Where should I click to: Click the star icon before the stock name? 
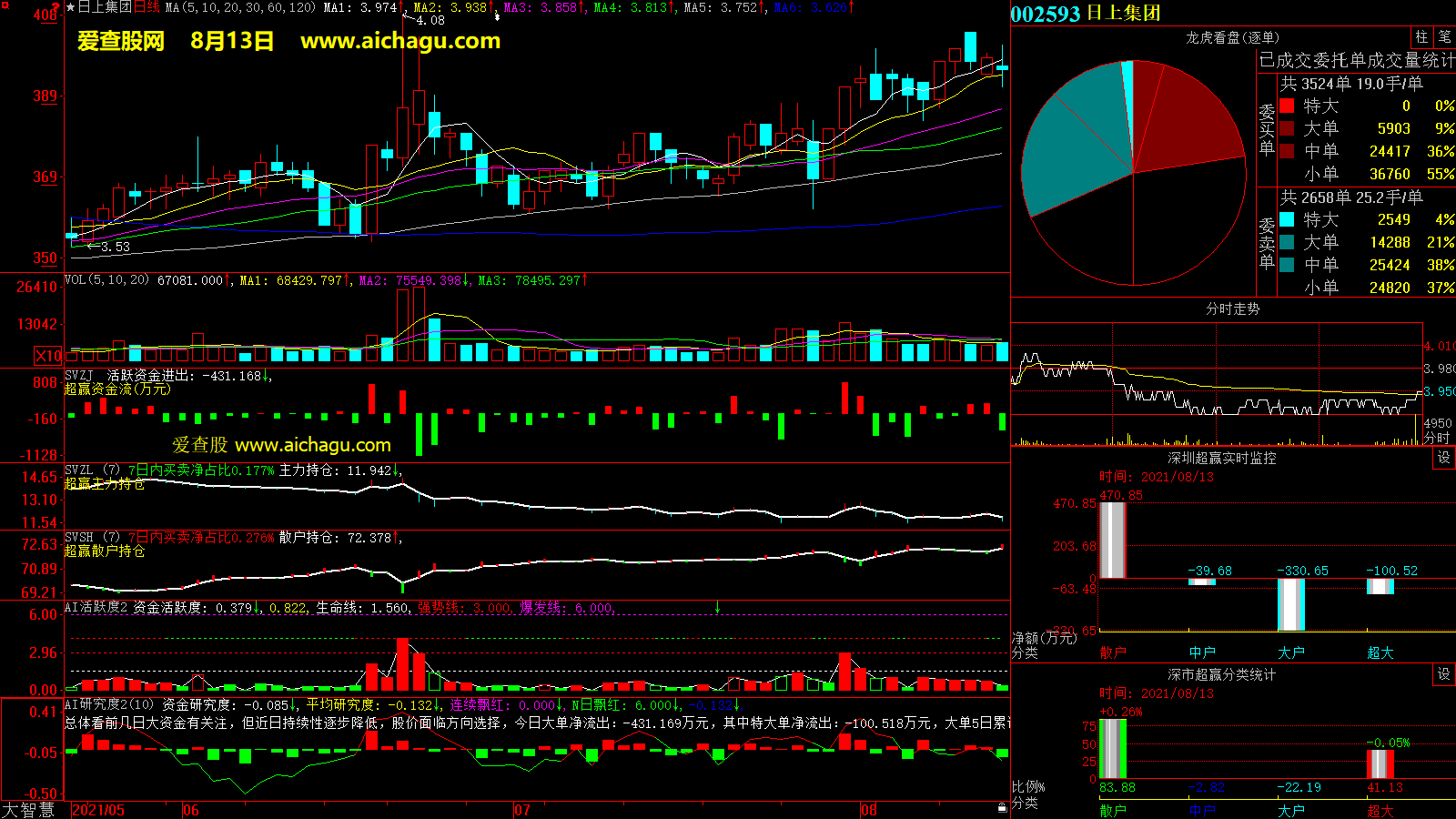coord(71,7)
